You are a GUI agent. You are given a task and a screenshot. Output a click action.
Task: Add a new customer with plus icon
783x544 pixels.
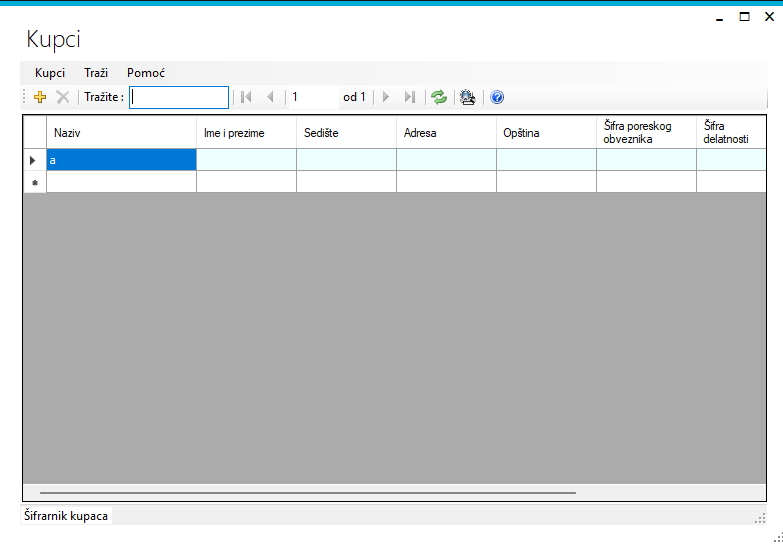[x=40, y=97]
